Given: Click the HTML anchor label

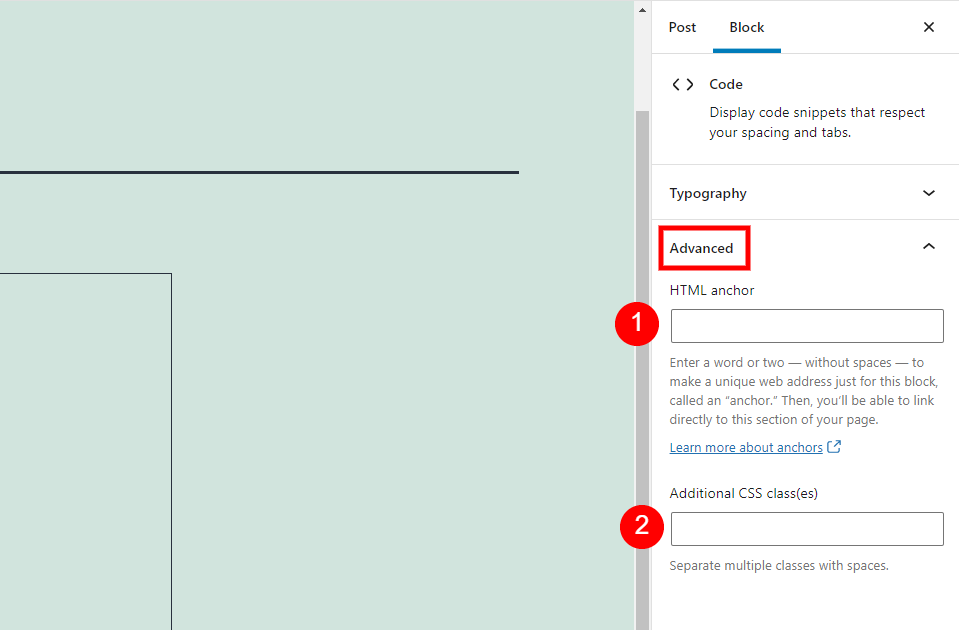Looking at the screenshot, I should [712, 291].
